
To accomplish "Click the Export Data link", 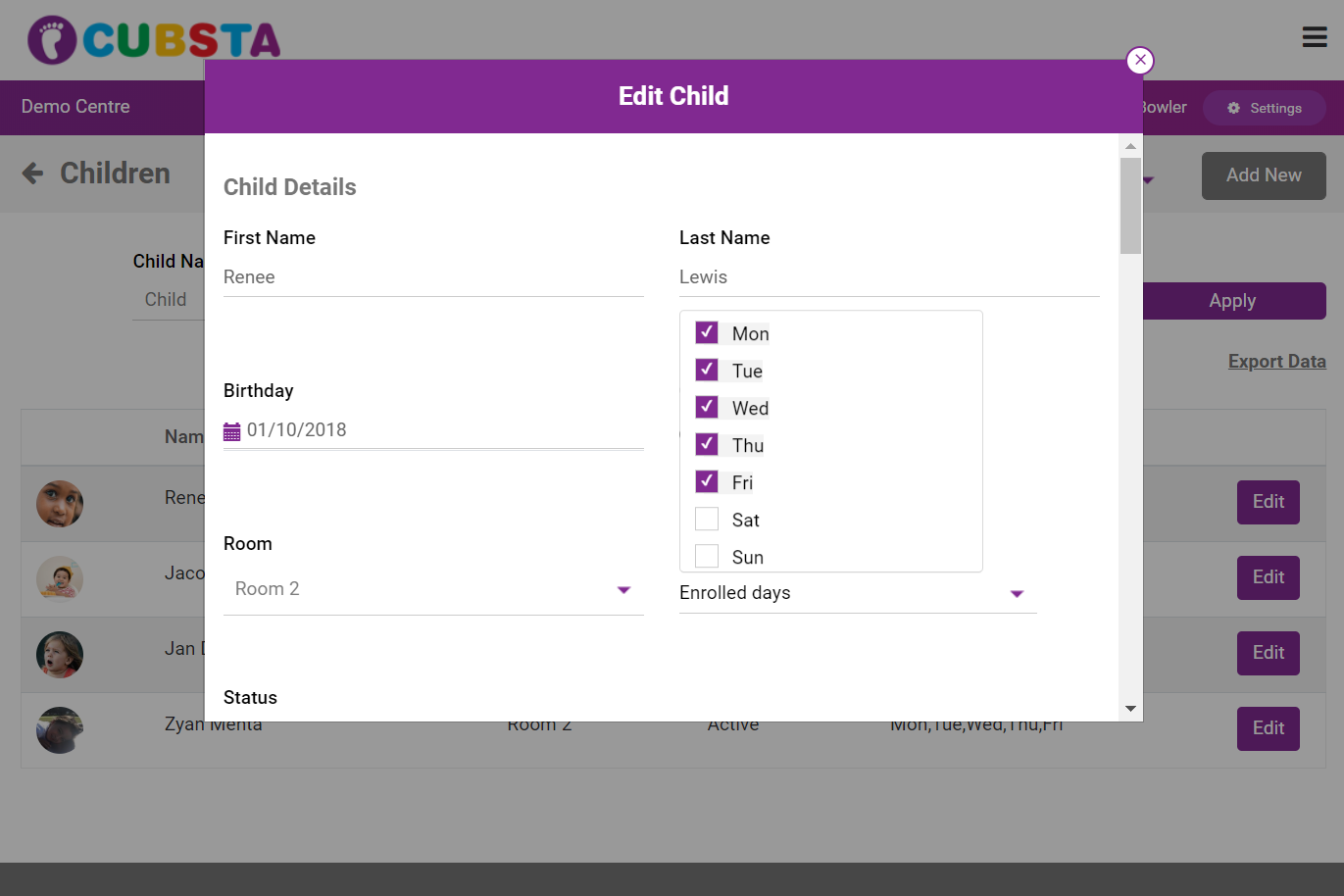I will (x=1276, y=361).
